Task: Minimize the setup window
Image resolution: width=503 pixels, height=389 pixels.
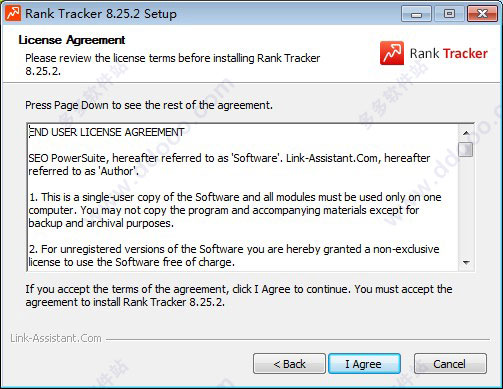Action: [x=416, y=14]
